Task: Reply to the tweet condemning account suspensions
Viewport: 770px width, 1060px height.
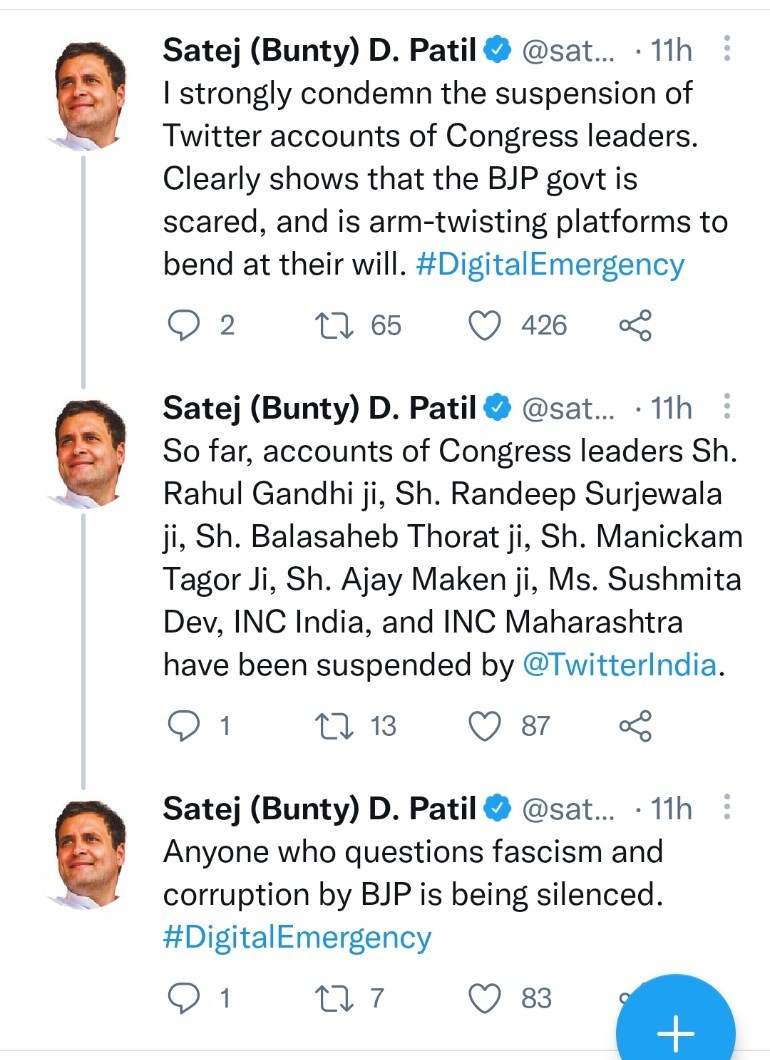Action: (183, 325)
